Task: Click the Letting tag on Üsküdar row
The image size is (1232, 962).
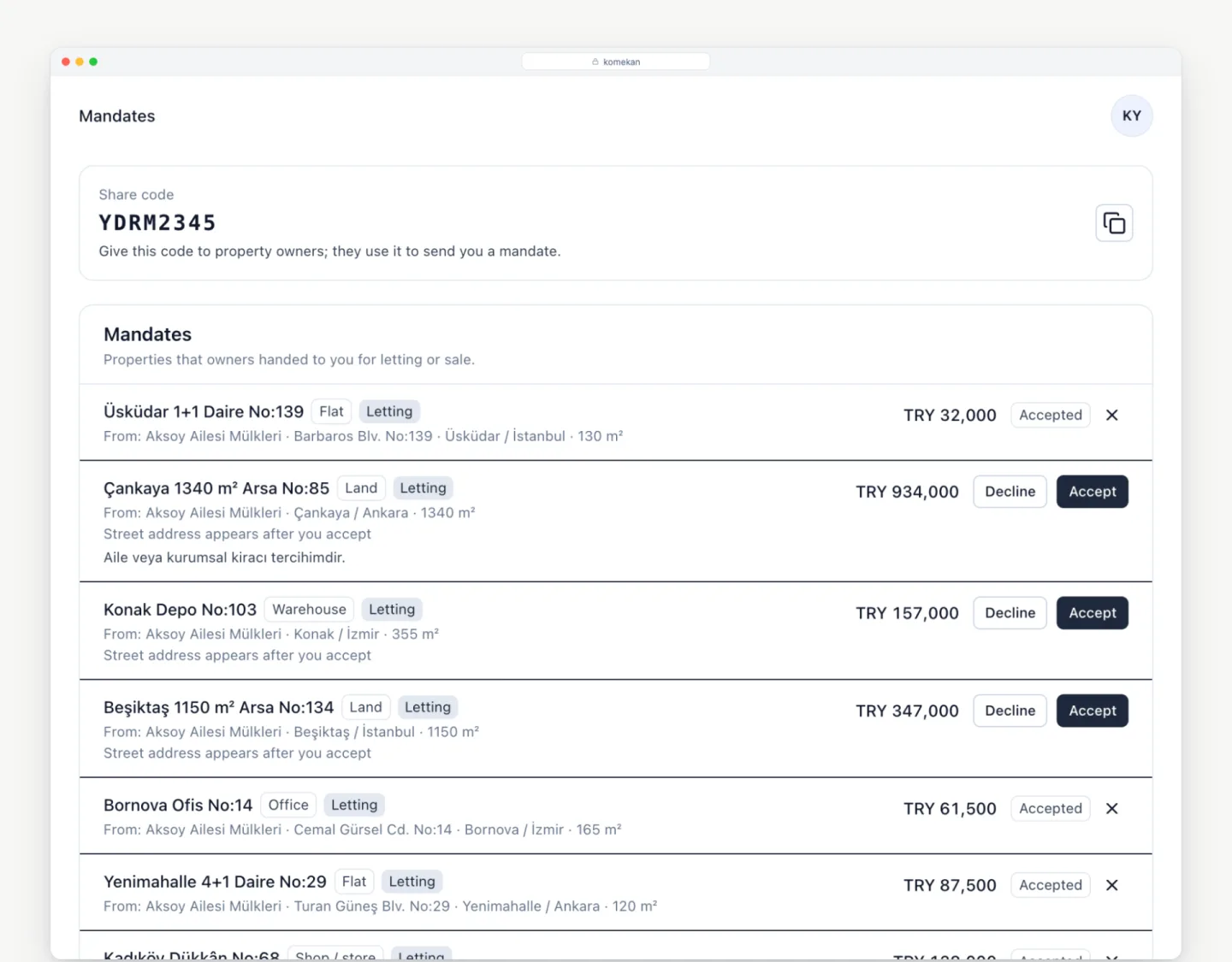Action: click(389, 411)
